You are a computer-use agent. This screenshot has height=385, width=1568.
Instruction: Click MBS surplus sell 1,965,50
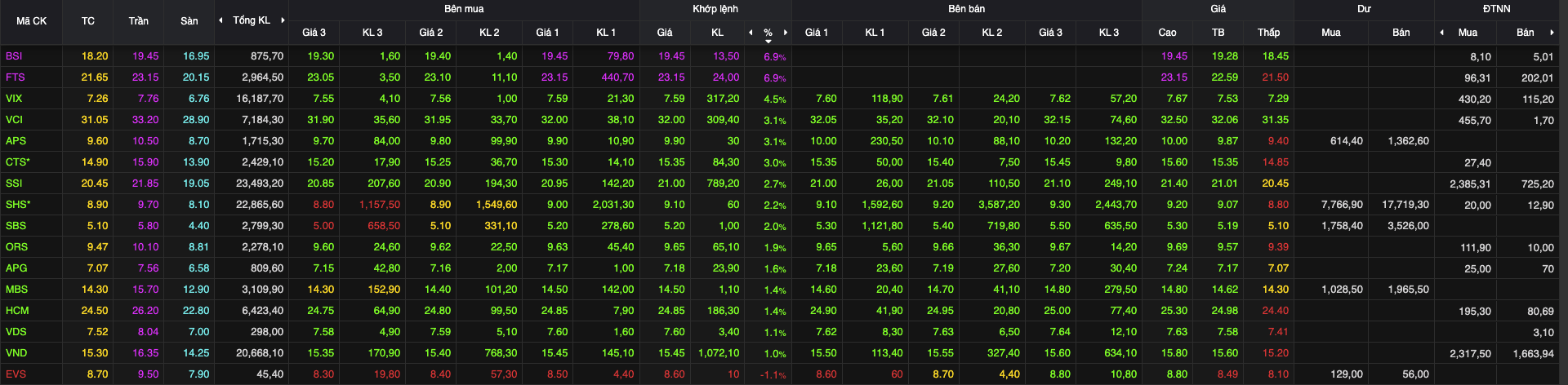pyautogui.click(x=1408, y=290)
